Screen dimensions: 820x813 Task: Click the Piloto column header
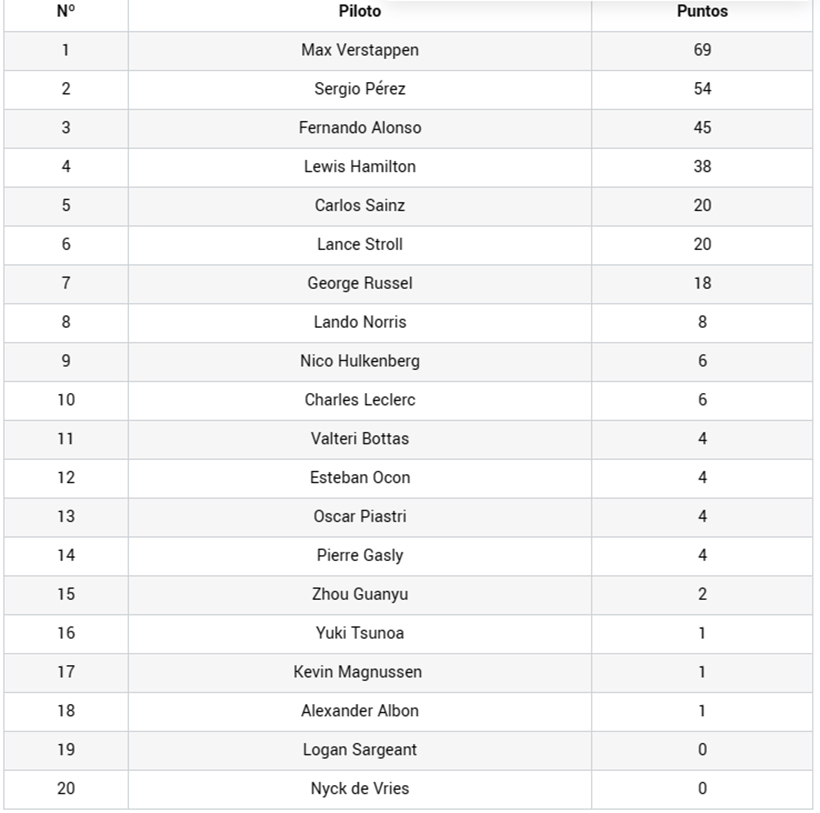[359, 12]
